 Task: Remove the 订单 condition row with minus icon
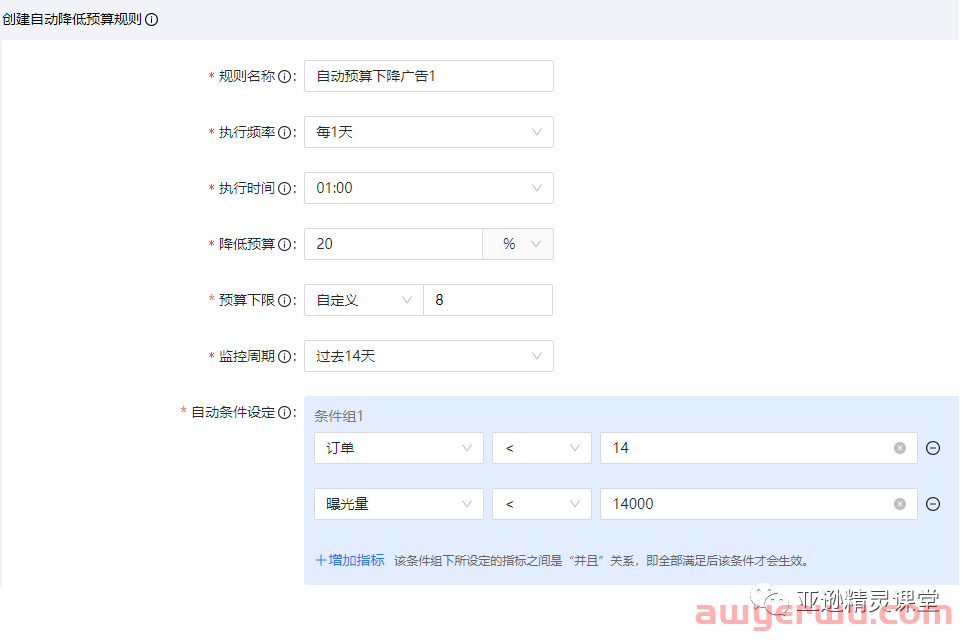click(933, 448)
